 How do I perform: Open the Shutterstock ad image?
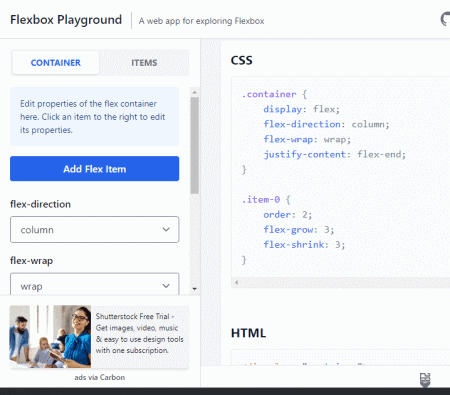pyautogui.click(x=50, y=336)
